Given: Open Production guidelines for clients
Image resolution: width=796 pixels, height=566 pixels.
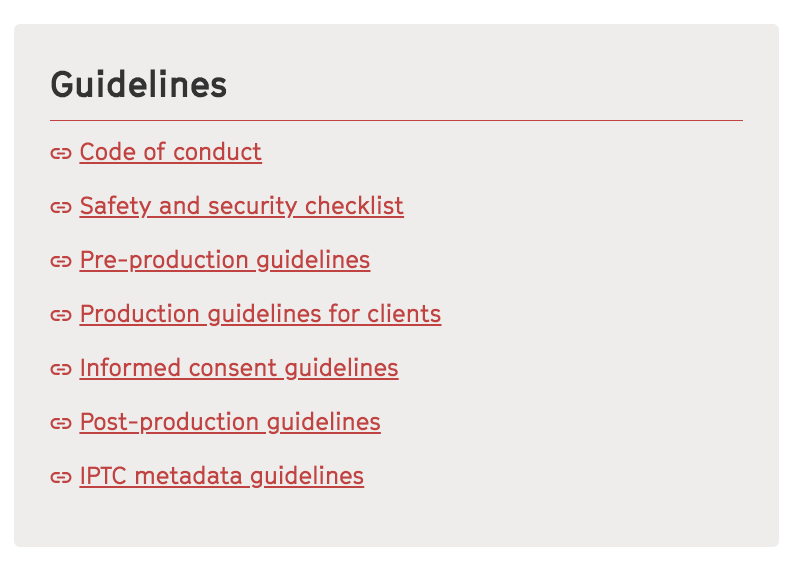Looking at the screenshot, I should [x=260, y=314].
